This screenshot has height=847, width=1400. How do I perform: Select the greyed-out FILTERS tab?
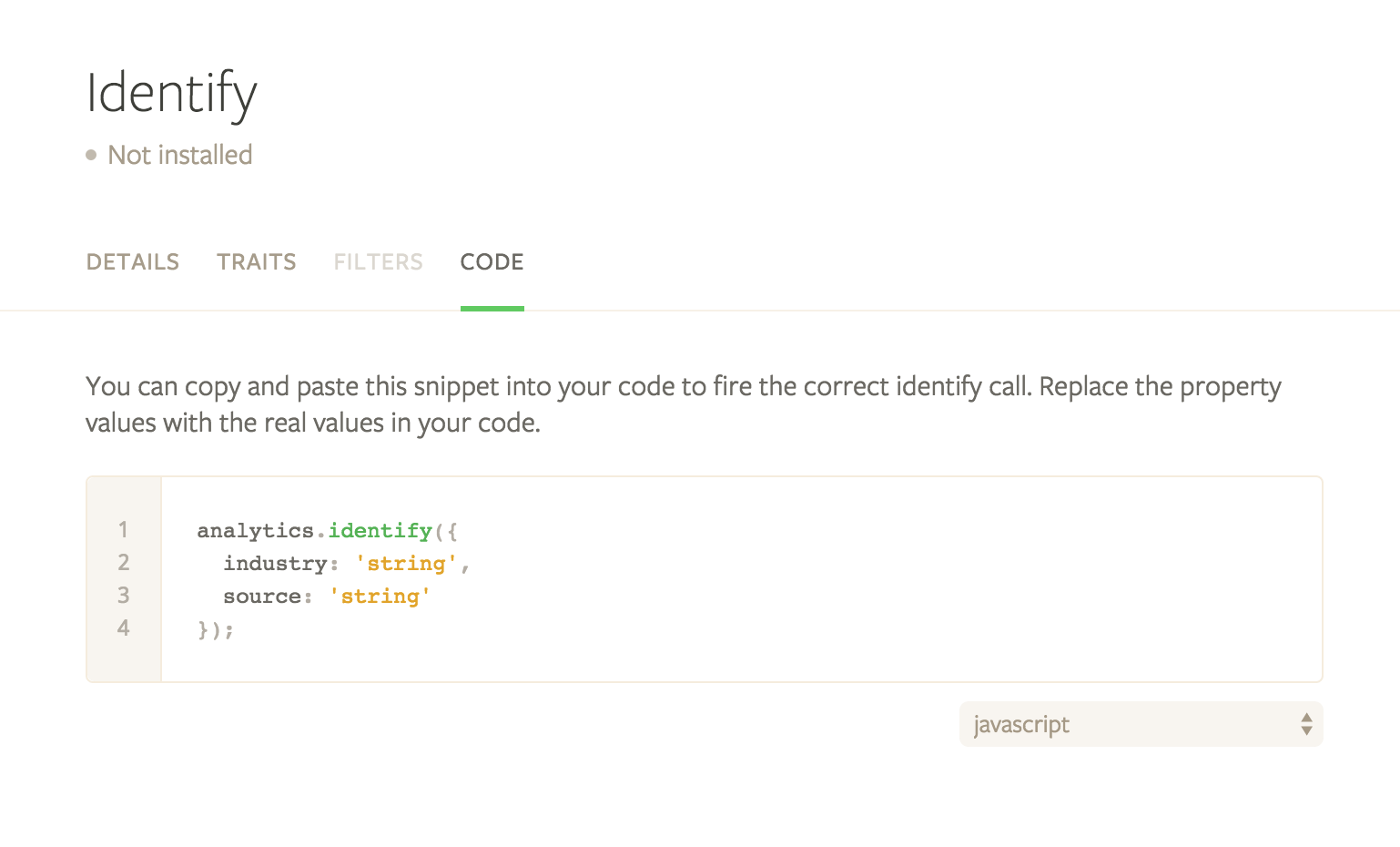click(378, 262)
